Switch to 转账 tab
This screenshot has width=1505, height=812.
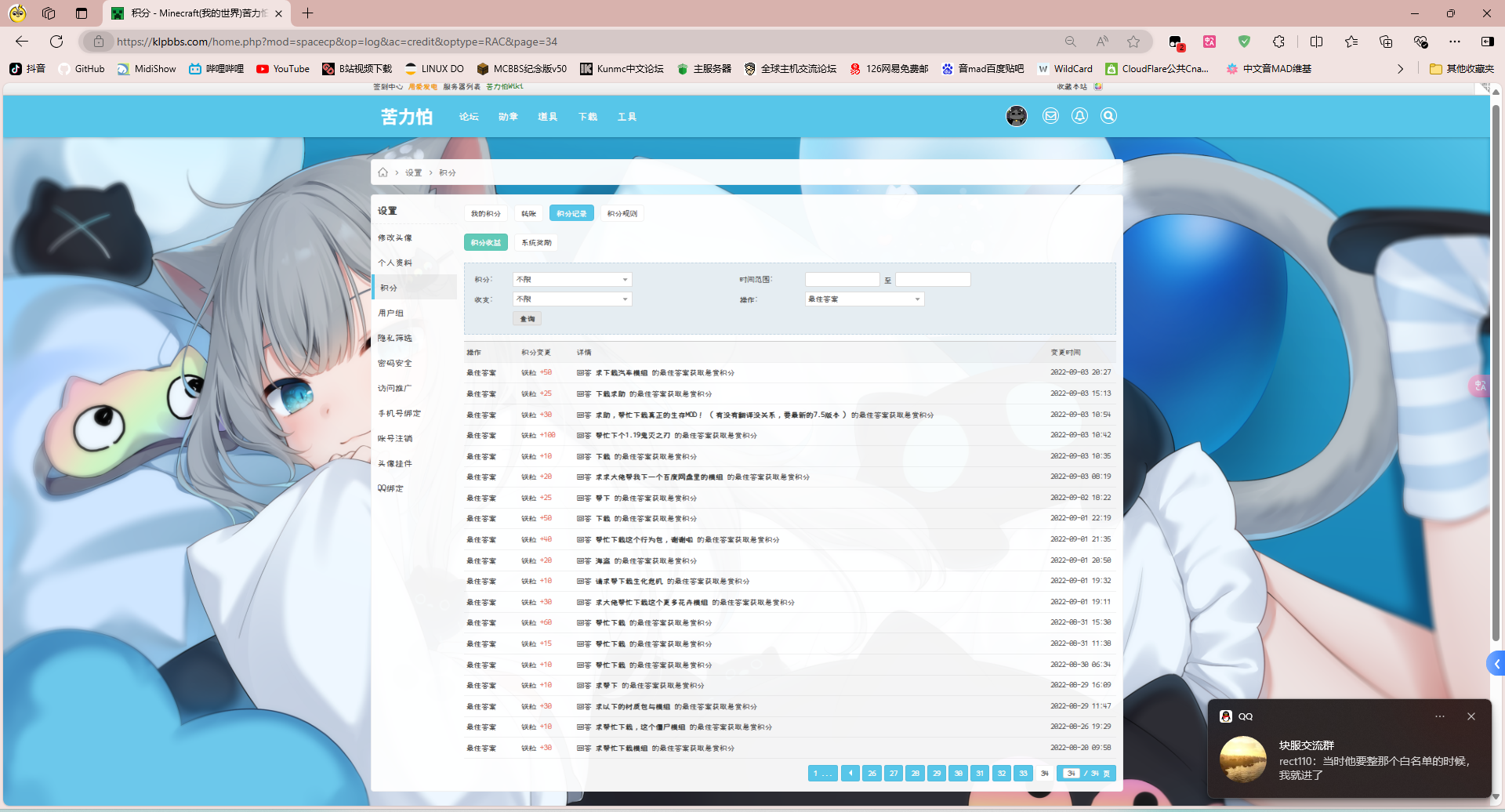[529, 214]
